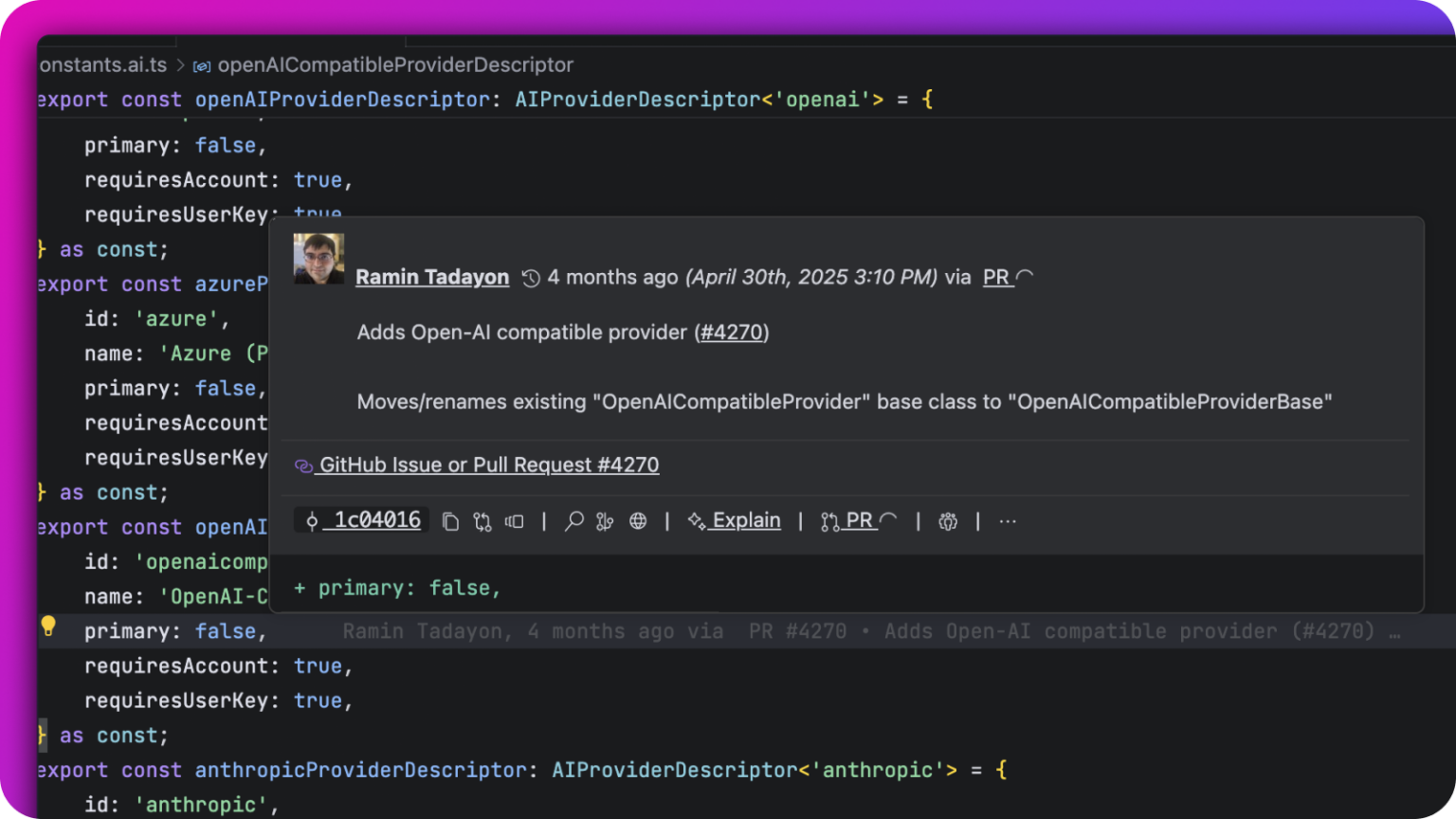Viewport: 1456px width, 819px height.
Task: Open changes via the open-changes icon
Action: click(x=514, y=520)
